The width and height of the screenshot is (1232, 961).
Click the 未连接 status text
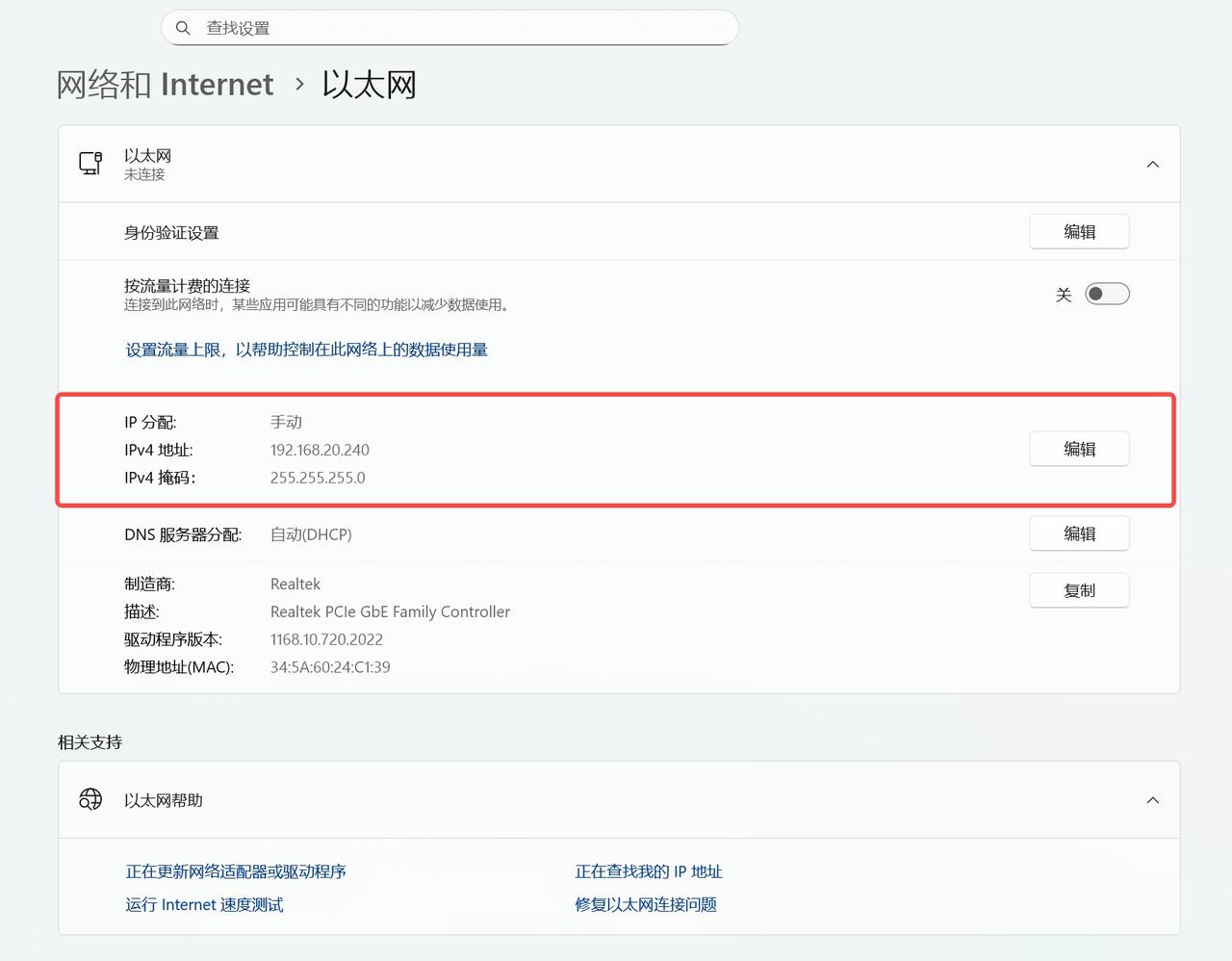[x=144, y=174]
